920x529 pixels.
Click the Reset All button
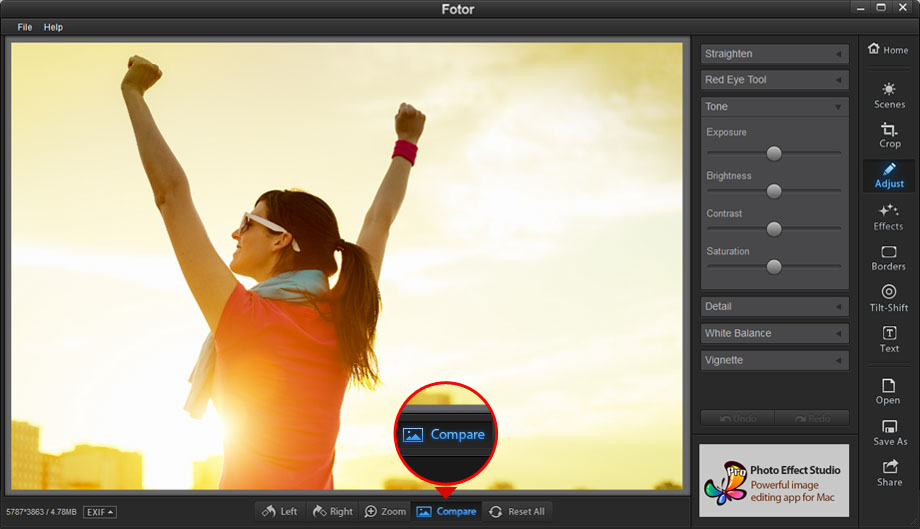click(x=517, y=511)
